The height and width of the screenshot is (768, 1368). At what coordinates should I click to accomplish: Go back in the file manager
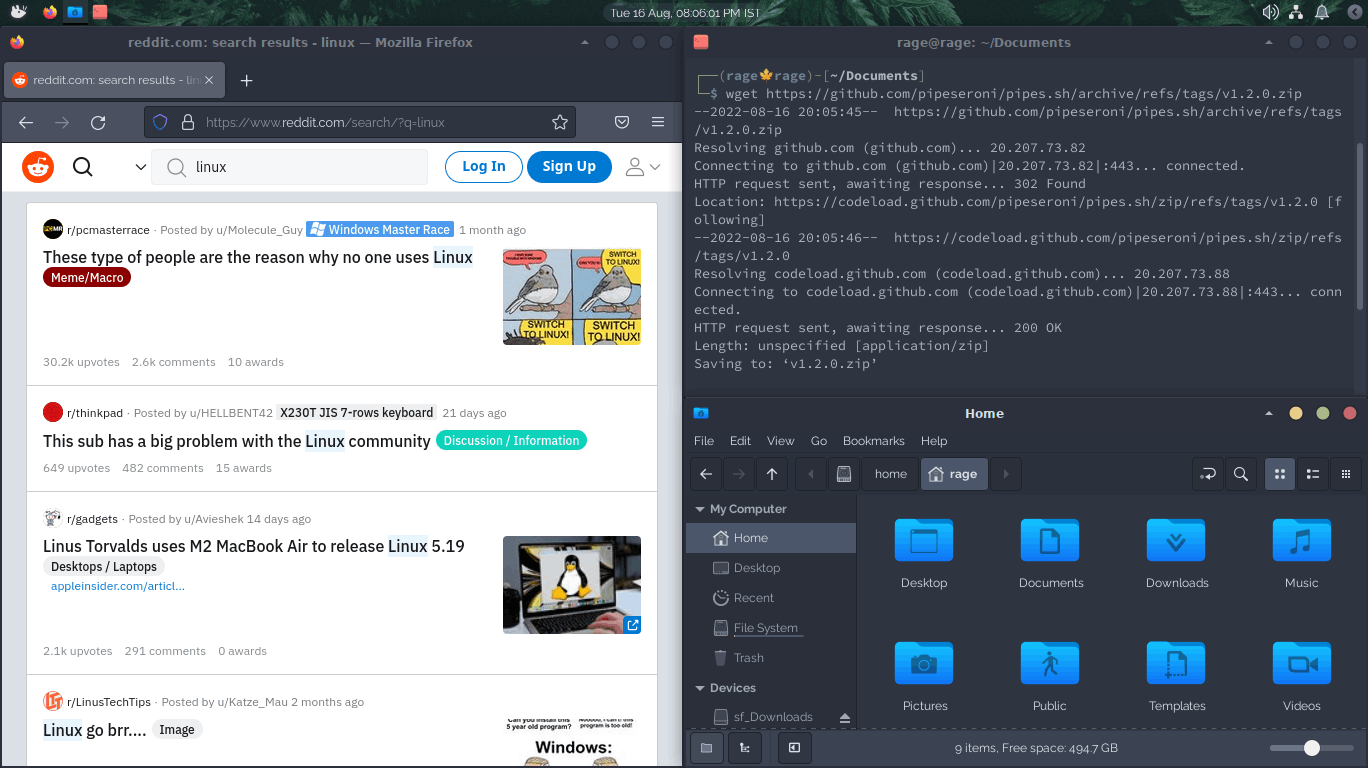(x=706, y=474)
